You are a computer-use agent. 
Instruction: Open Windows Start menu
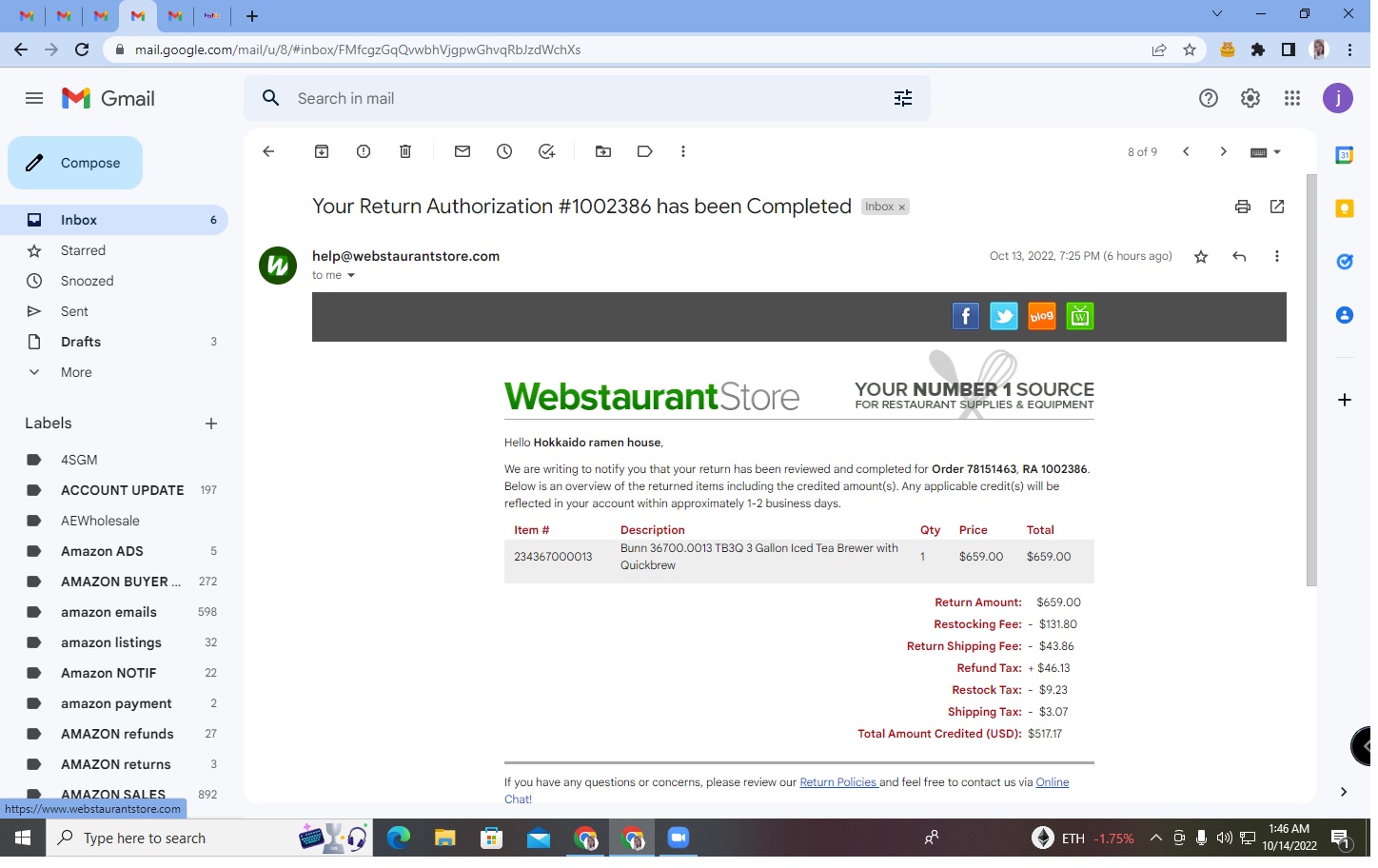(23, 838)
